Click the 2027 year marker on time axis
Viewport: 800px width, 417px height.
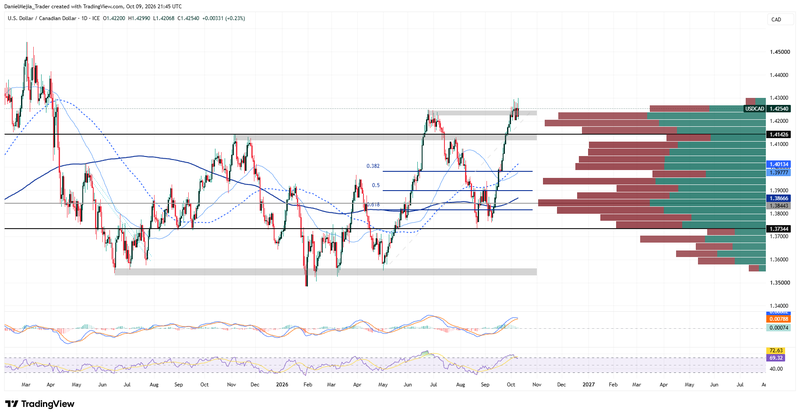[x=588, y=383]
